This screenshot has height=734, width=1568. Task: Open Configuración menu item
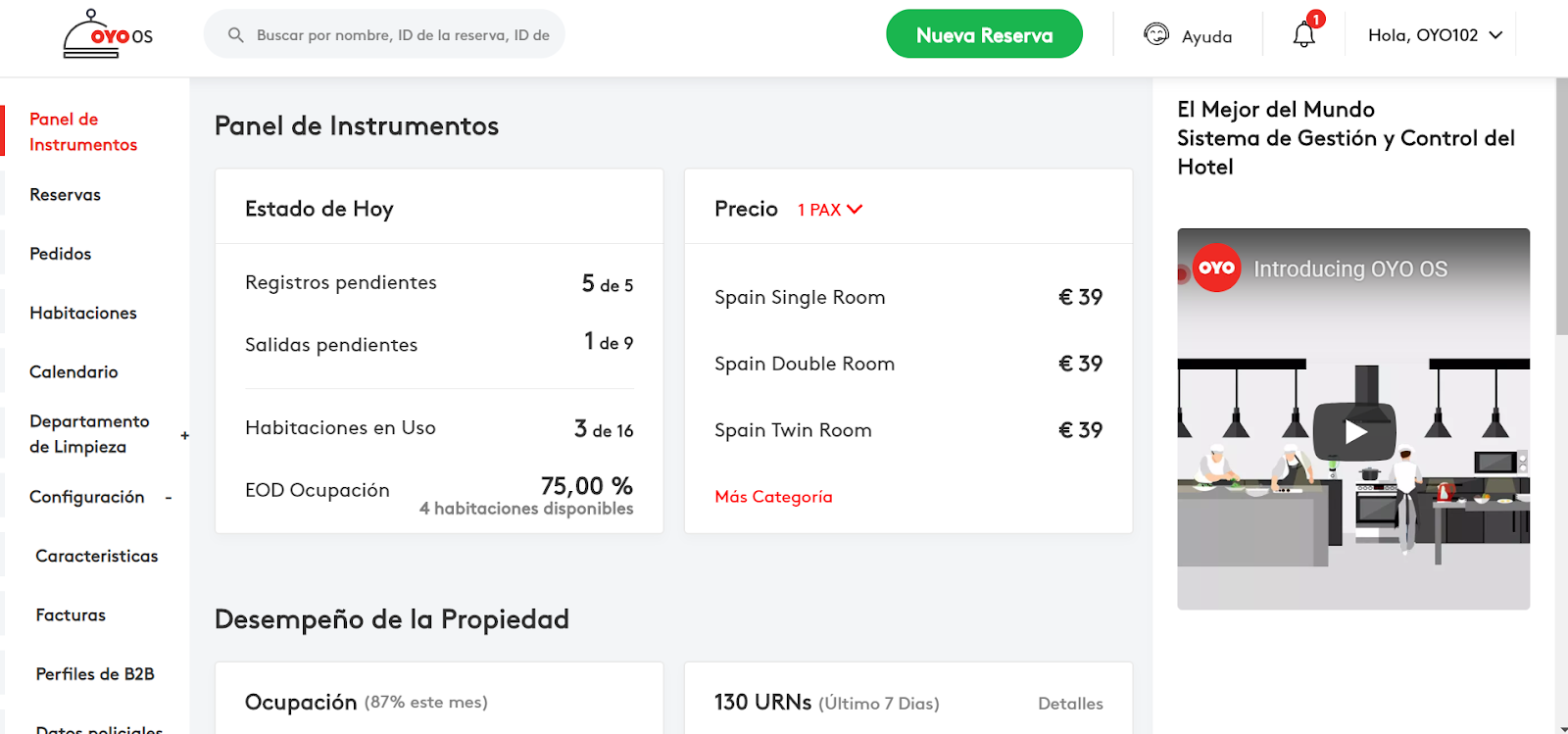point(86,497)
